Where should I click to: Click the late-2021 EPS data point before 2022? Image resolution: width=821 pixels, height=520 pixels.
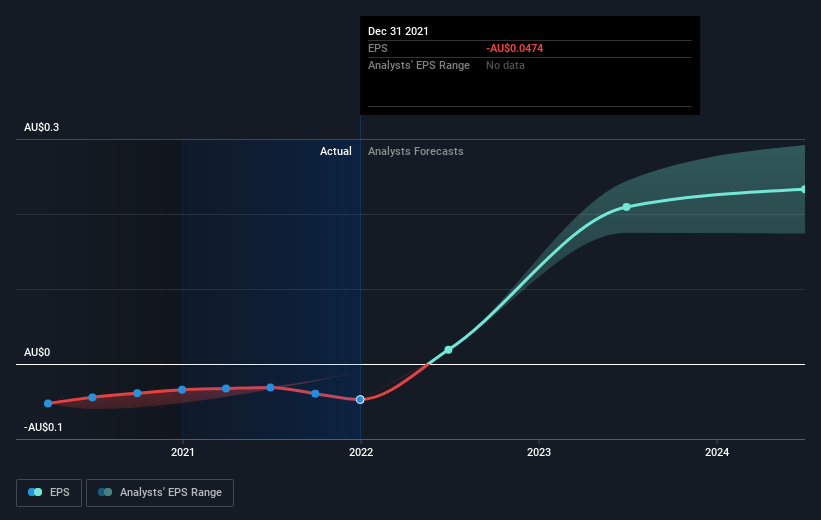[315, 394]
